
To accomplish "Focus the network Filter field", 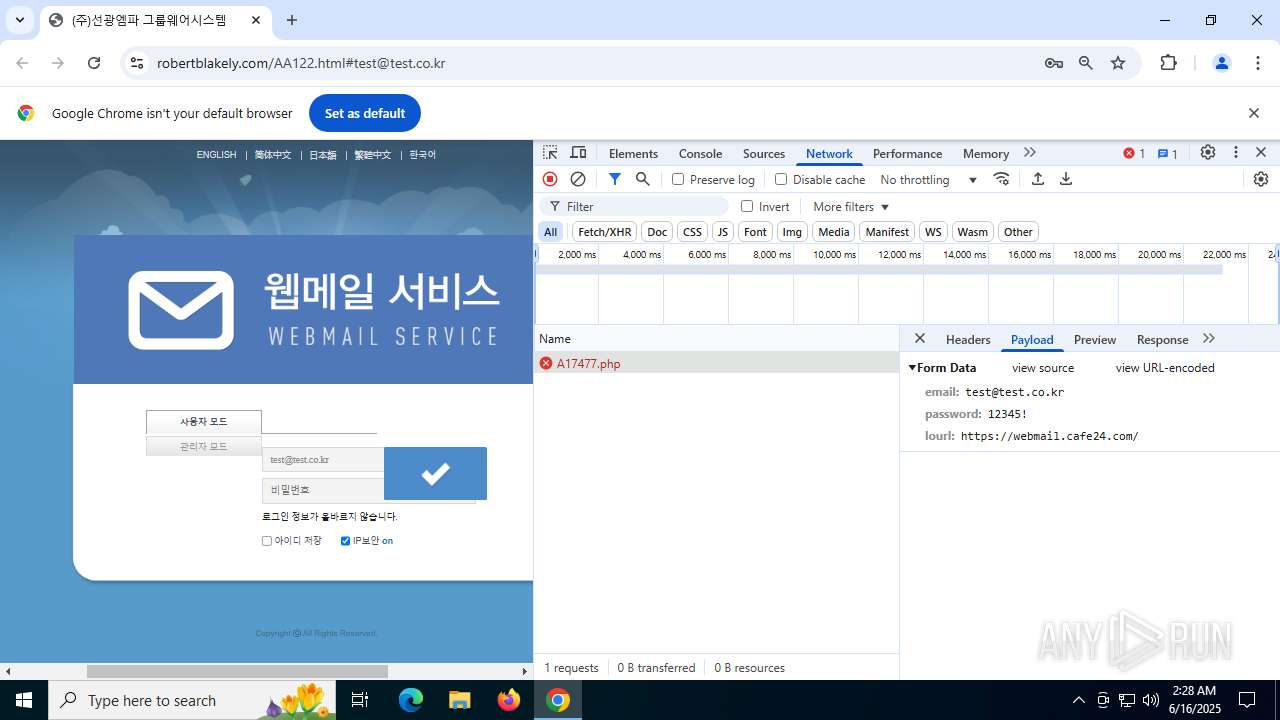I will [x=634, y=206].
